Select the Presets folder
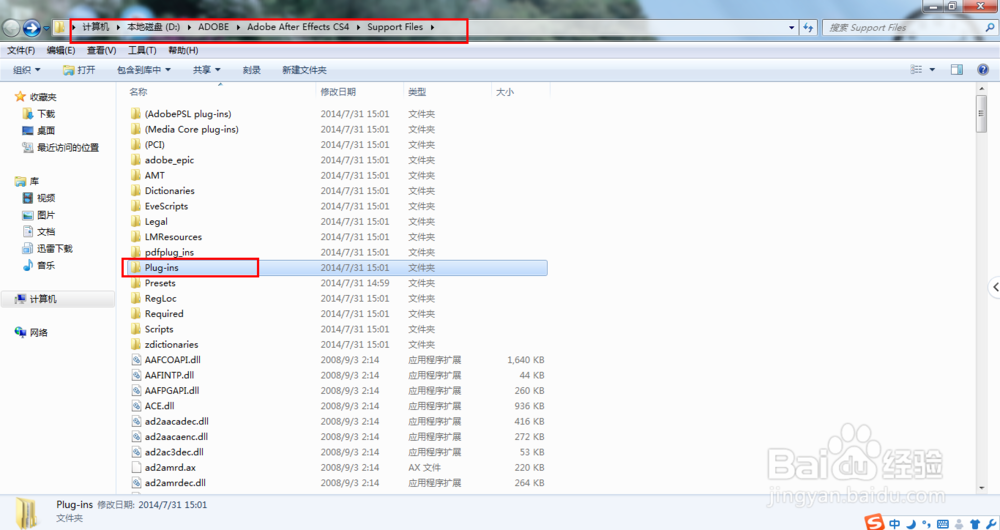 (x=160, y=283)
